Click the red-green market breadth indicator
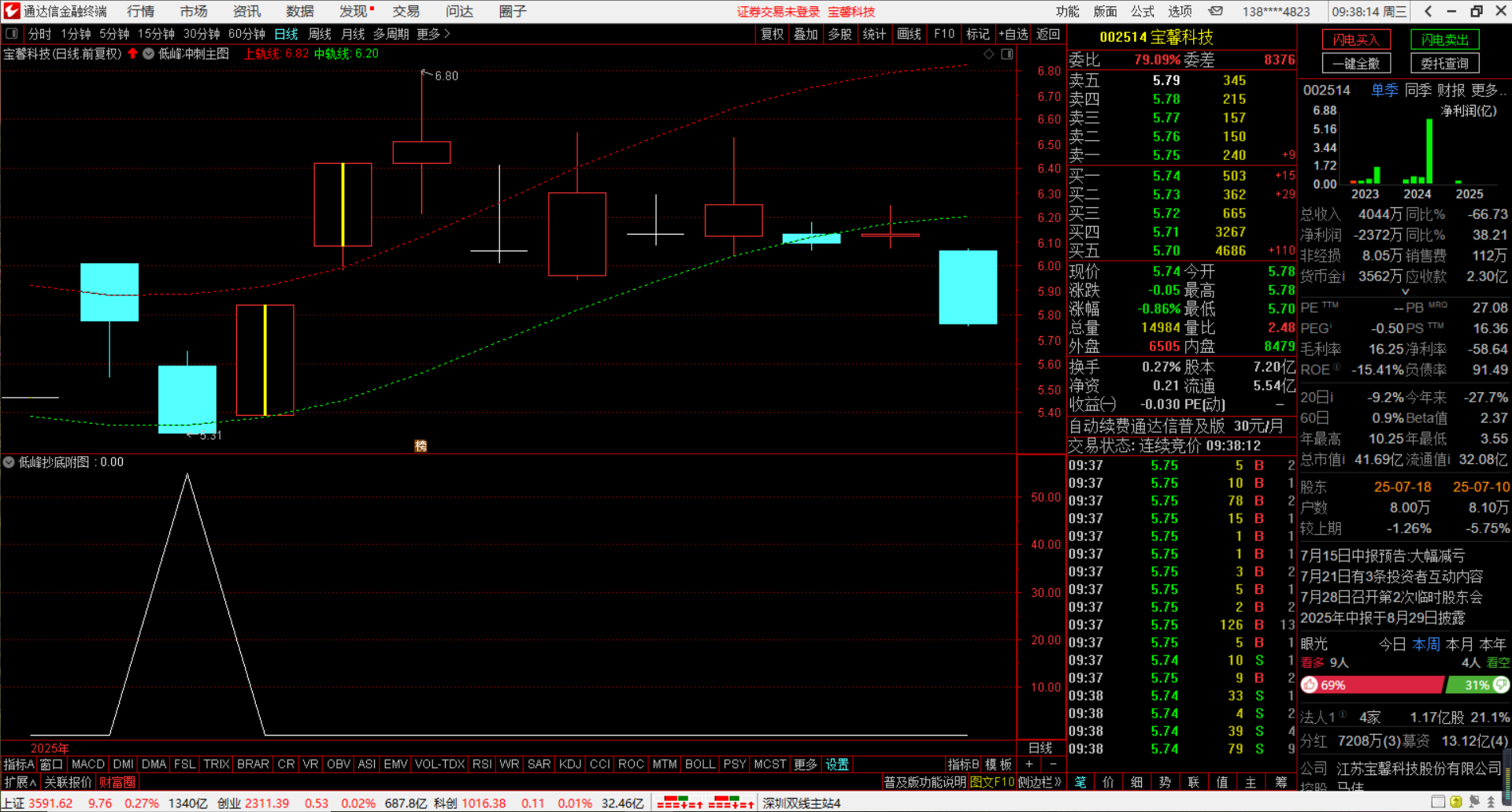The image size is (1512, 812). click(x=706, y=803)
